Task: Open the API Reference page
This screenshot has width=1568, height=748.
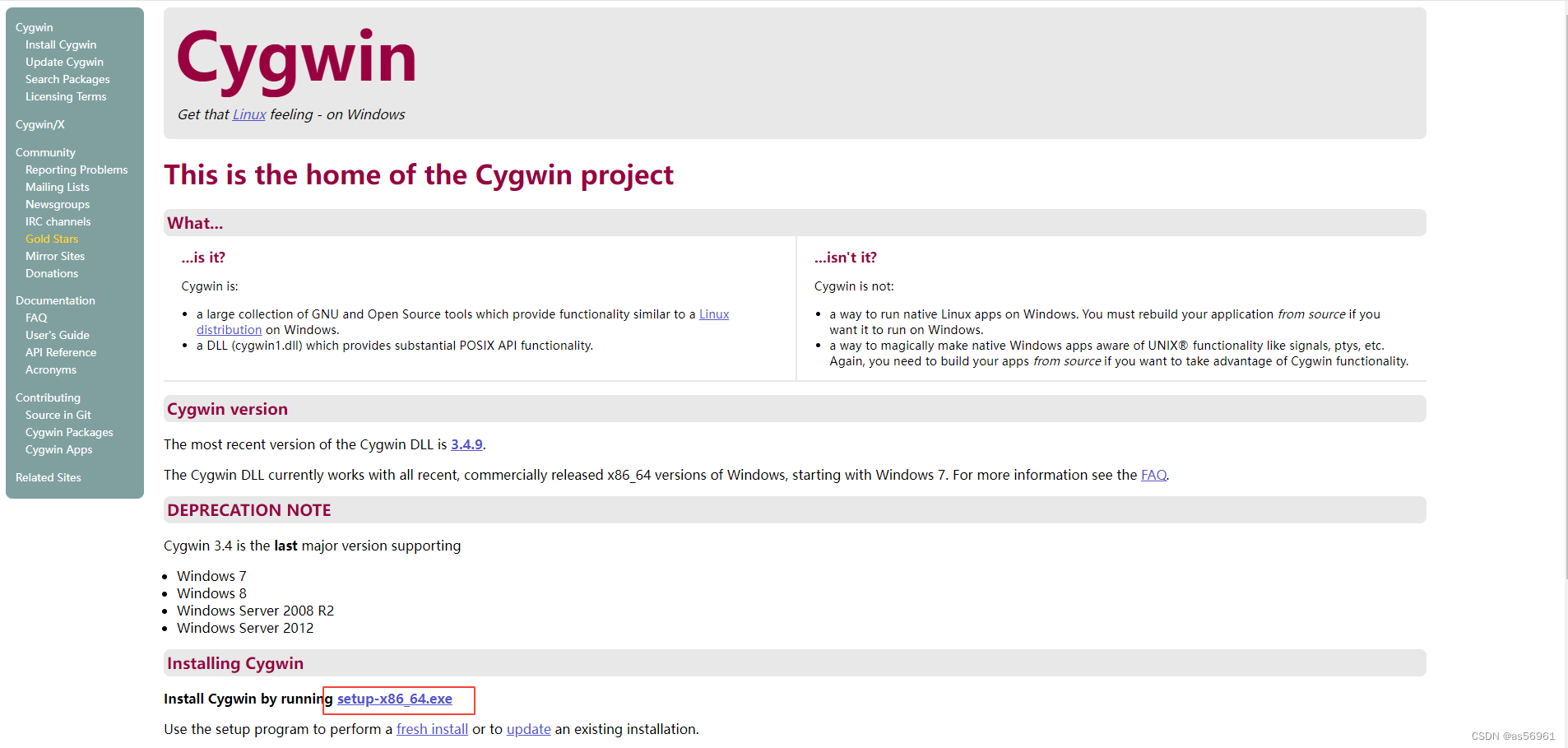Action: [x=60, y=351]
